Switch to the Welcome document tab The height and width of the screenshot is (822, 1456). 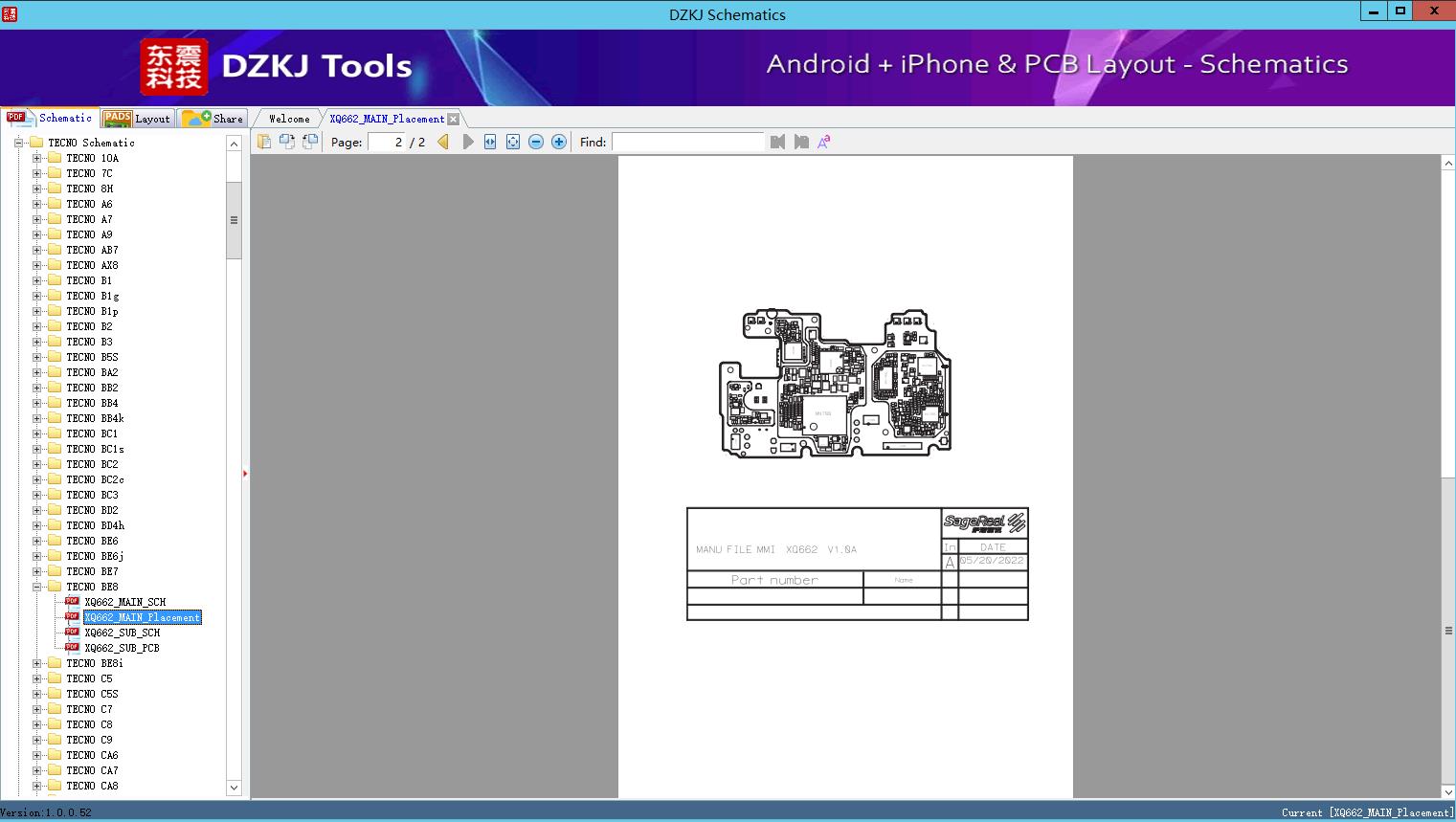(x=288, y=119)
